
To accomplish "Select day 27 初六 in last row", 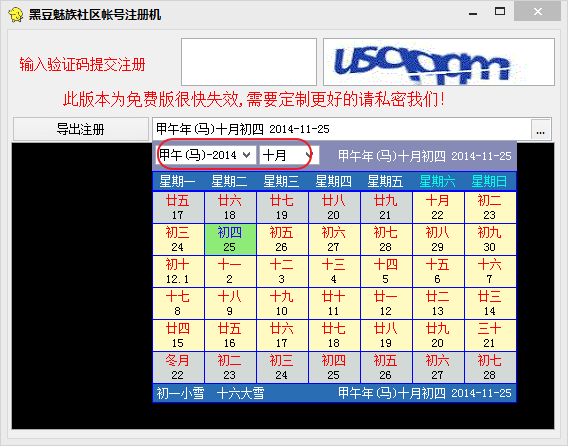I will [438, 367].
